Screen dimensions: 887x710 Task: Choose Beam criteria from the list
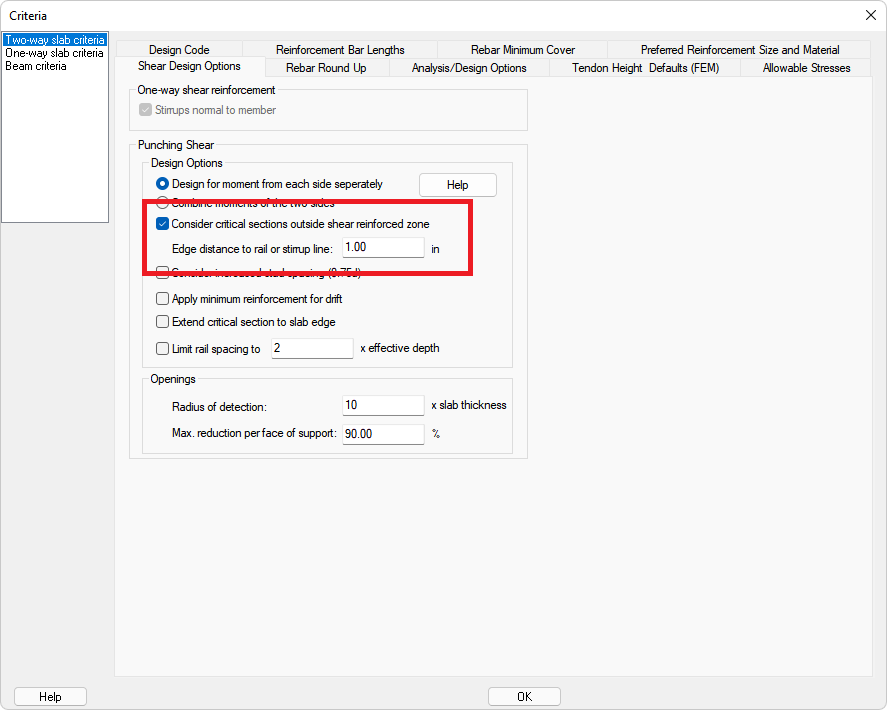(36, 66)
